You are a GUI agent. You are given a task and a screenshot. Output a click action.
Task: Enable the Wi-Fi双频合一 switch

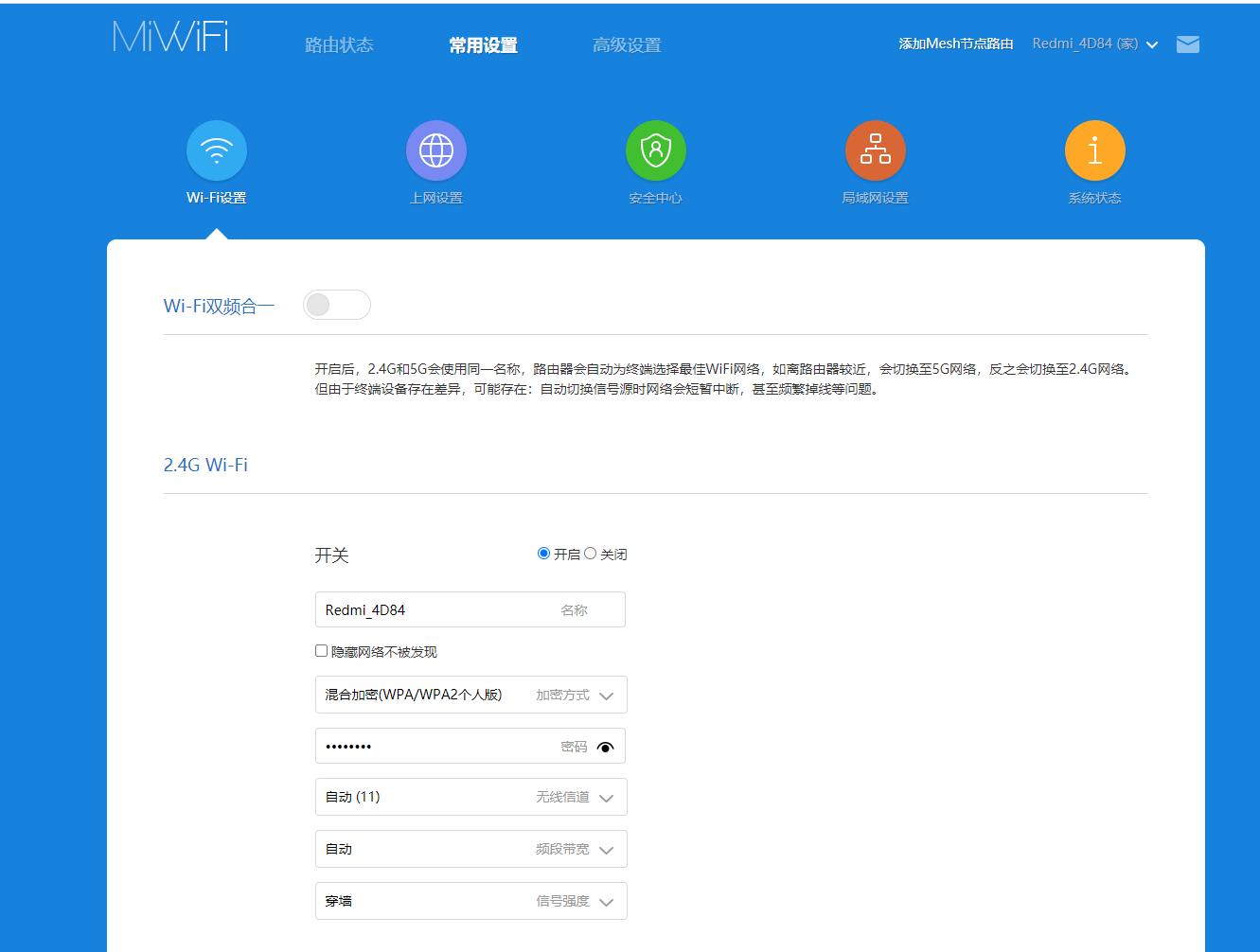336,304
